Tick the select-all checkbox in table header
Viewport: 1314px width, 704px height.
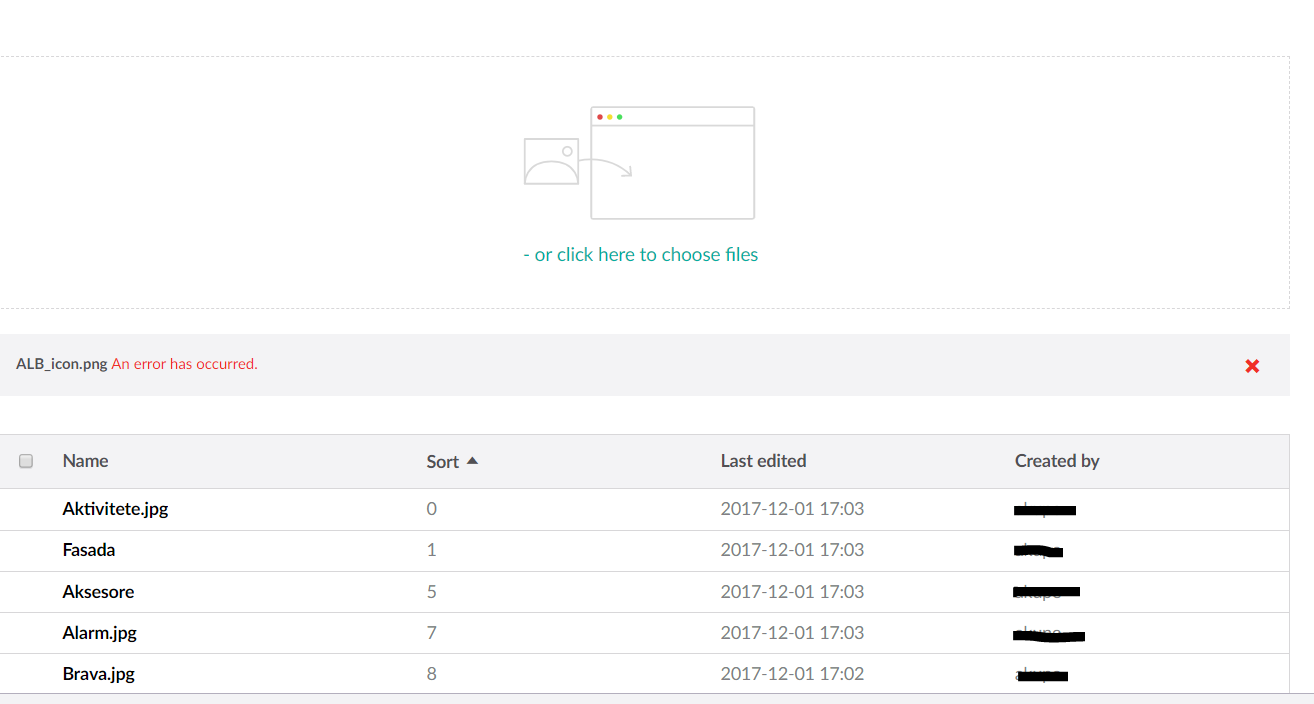click(x=27, y=461)
